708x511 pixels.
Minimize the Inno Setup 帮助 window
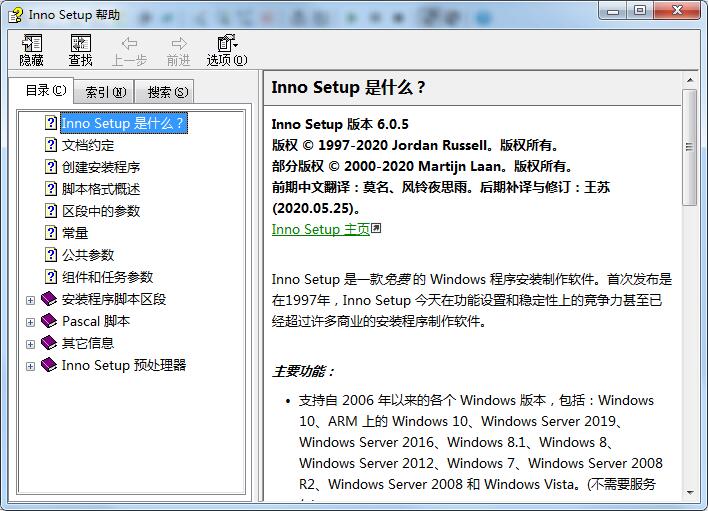613,10
